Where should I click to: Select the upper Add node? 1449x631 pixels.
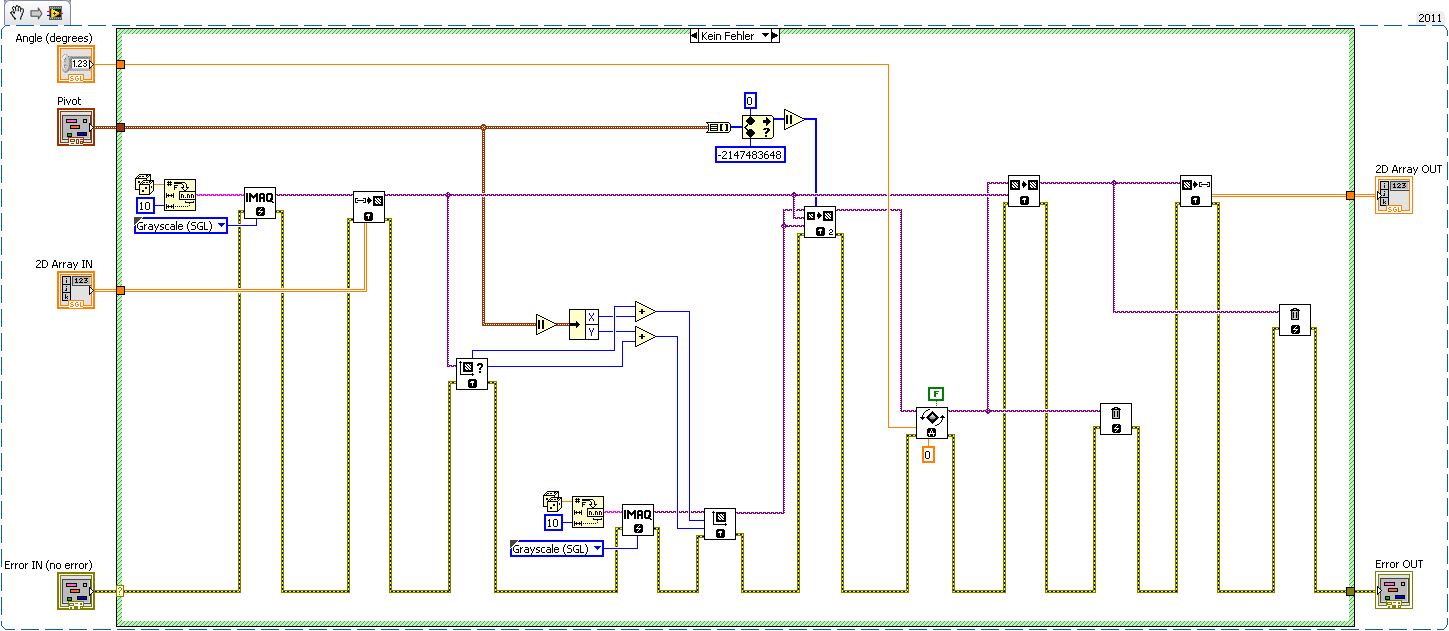click(646, 311)
